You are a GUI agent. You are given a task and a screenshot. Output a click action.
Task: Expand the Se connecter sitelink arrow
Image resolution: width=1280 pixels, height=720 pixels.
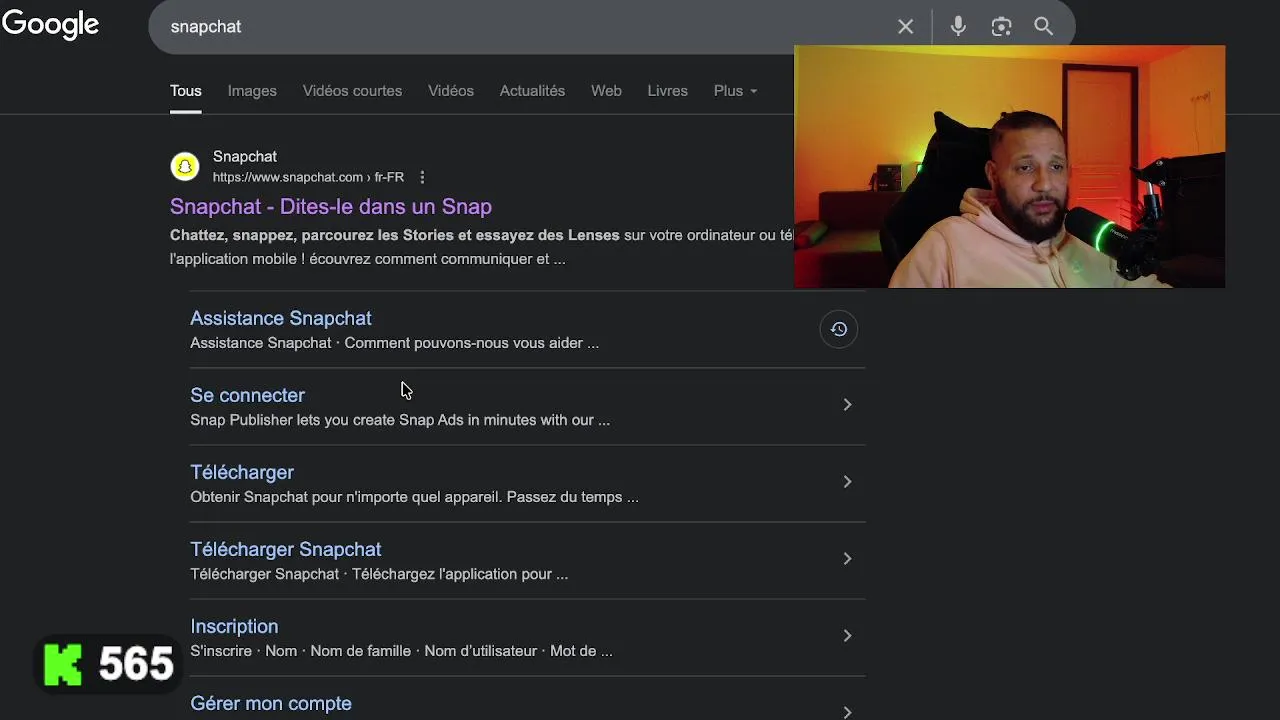pyautogui.click(x=847, y=405)
